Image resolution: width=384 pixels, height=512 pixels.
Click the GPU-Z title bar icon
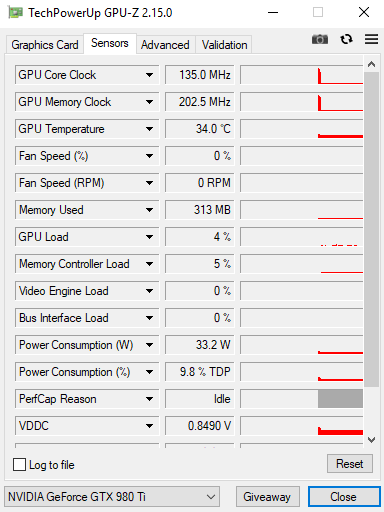click(x=15, y=13)
